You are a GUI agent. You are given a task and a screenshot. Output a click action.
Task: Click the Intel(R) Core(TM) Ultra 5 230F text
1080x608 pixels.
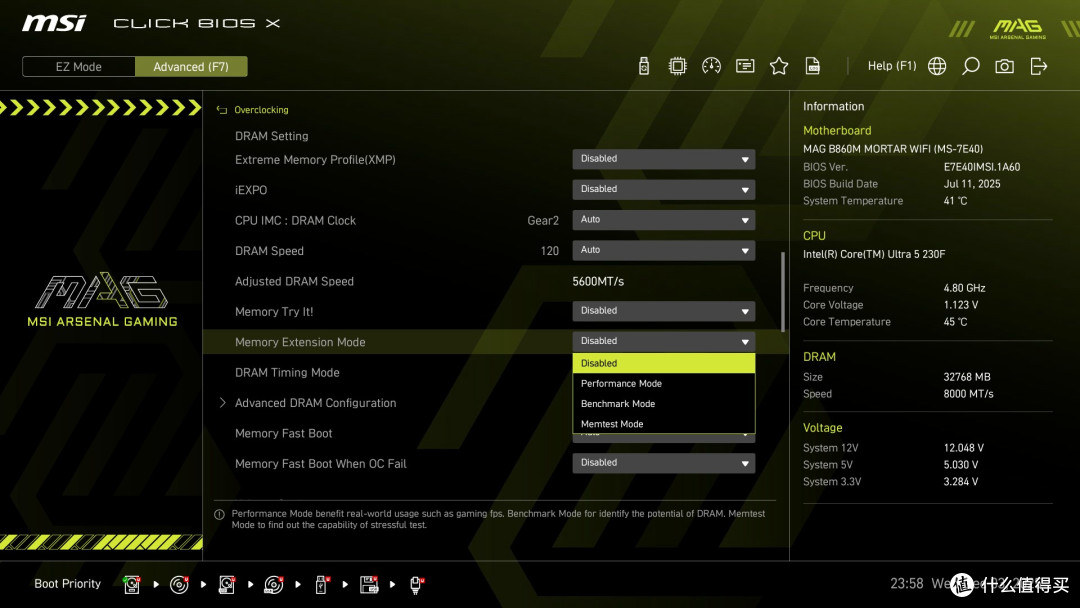tap(874, 254)
